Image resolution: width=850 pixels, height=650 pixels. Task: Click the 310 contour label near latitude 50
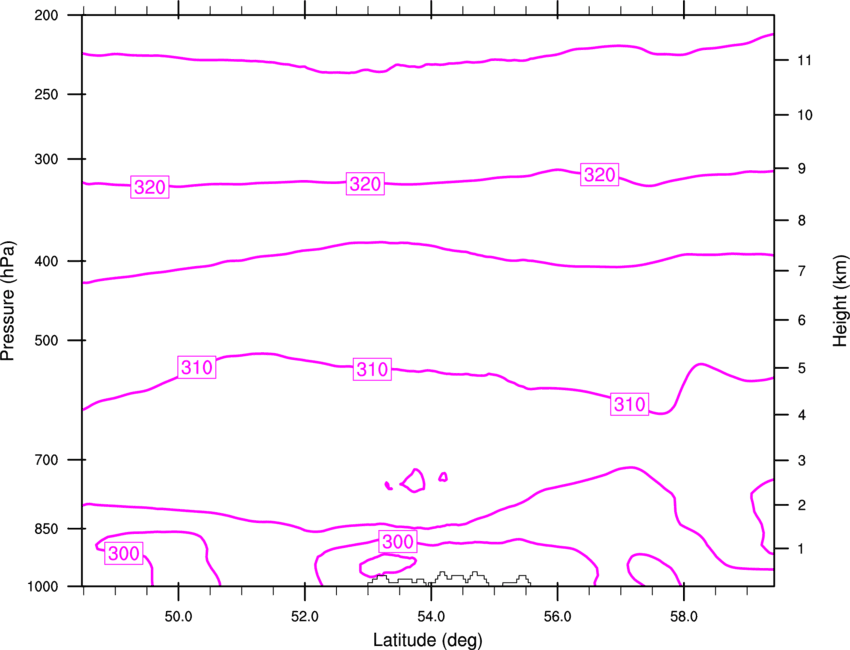tap(197, 367)
